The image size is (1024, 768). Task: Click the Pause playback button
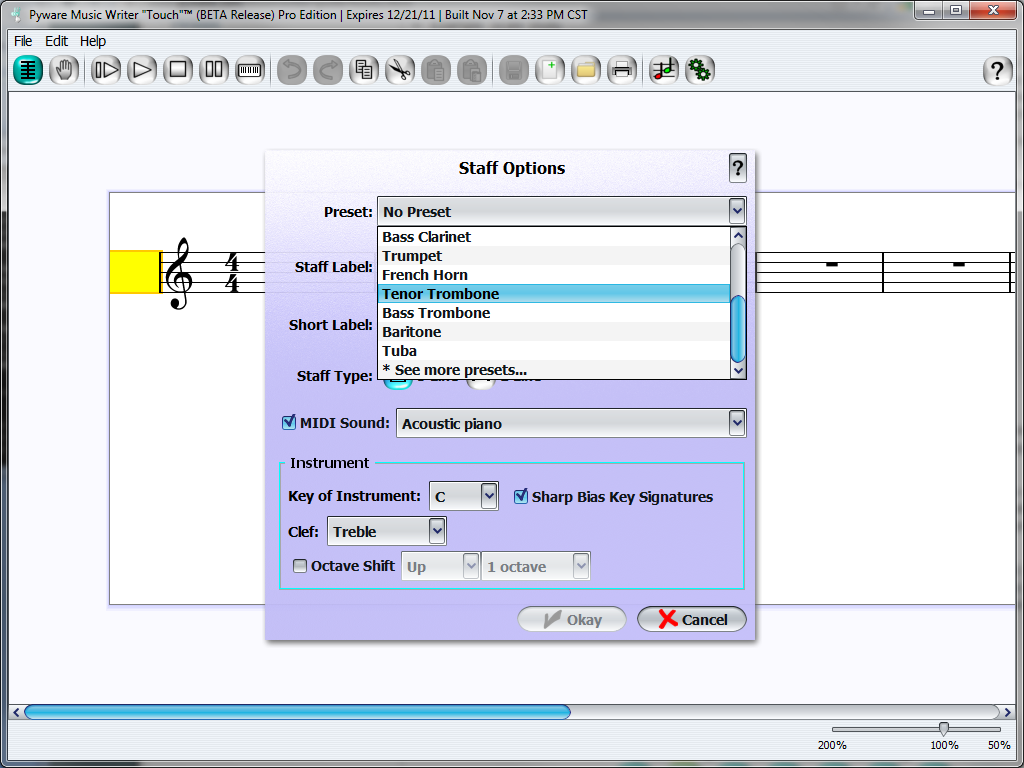tap(214, 70)
